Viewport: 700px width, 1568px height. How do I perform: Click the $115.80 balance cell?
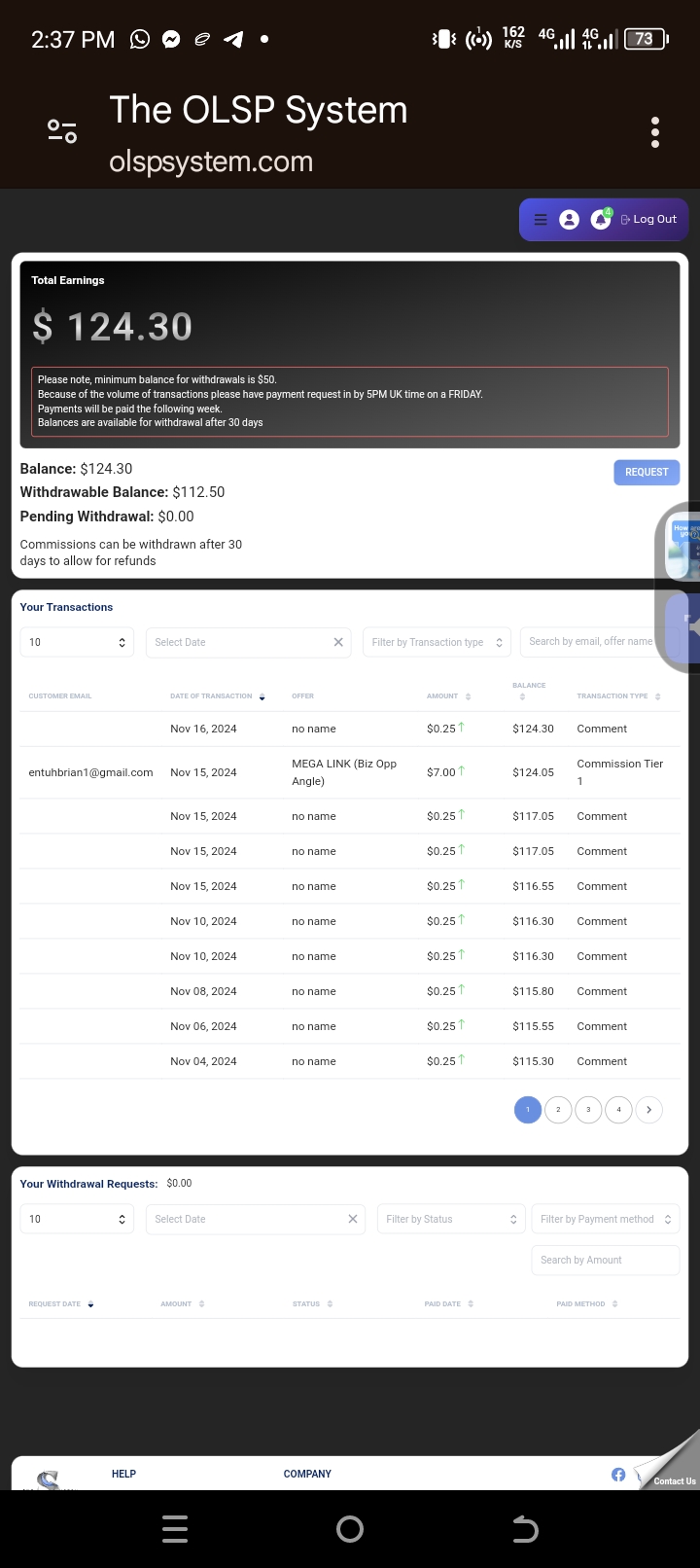point(533,991)
